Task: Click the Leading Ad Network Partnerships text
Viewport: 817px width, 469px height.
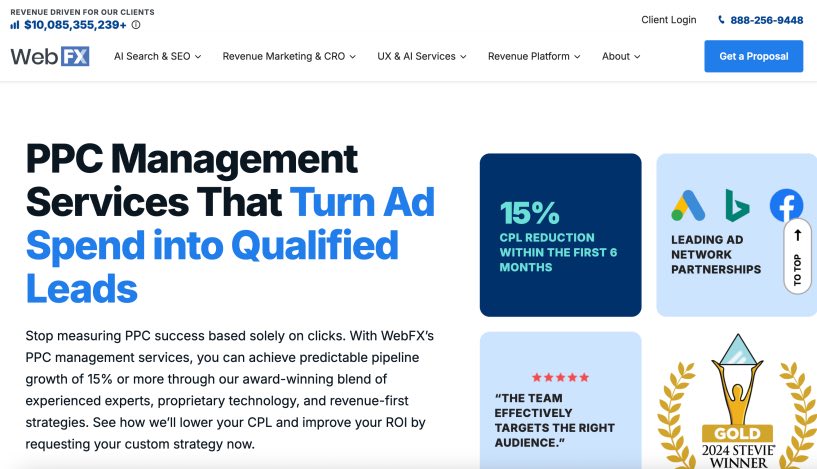Action: tap(716, 254)
